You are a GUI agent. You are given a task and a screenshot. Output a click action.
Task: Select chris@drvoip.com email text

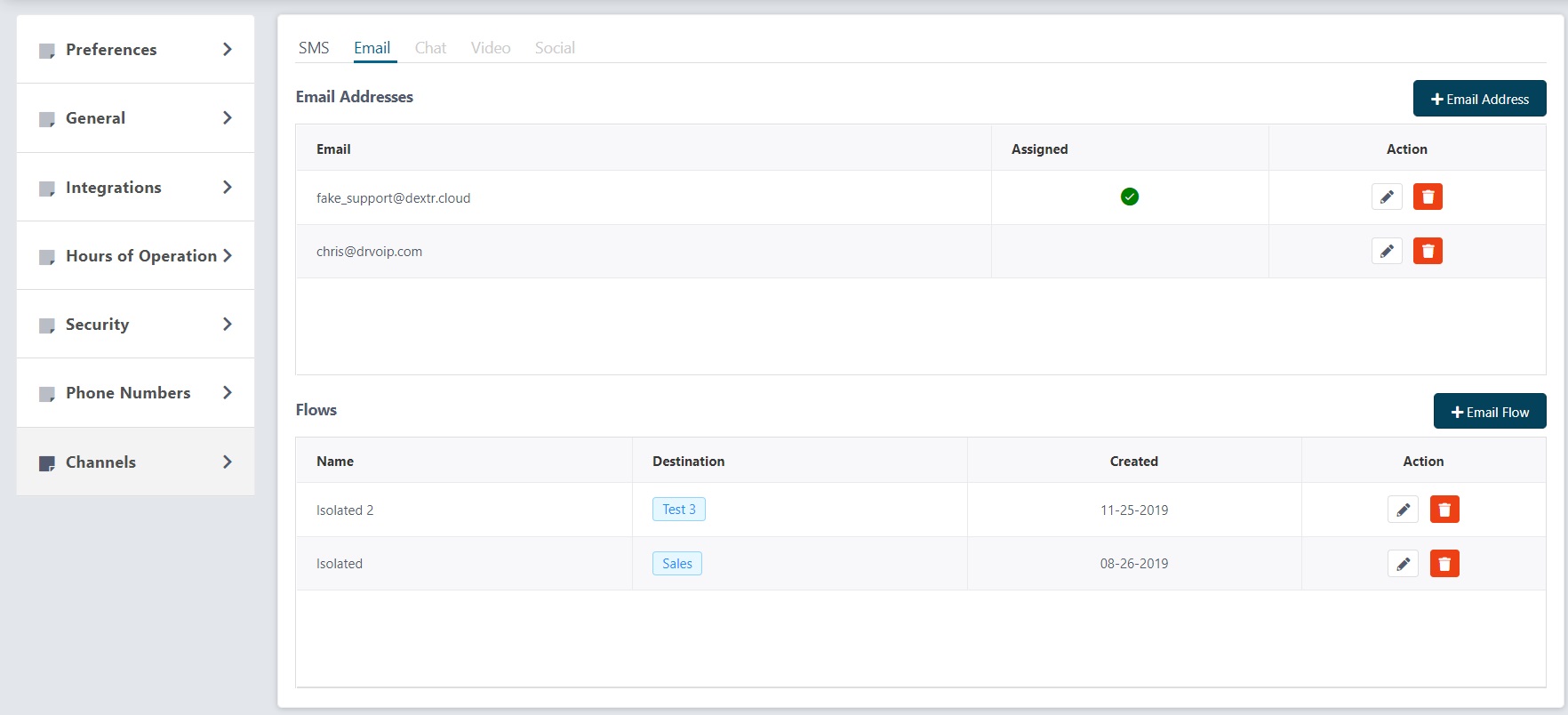(370, 252)
